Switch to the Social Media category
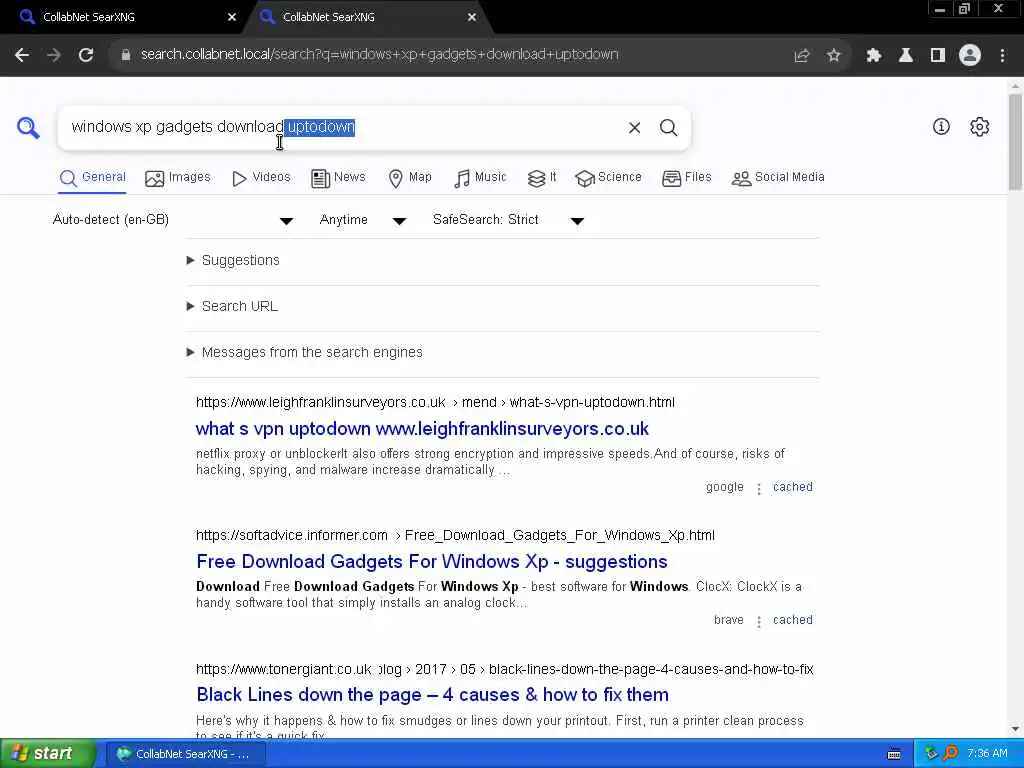The width and height of the screenshot is (1024, 768). coord(778,178)
